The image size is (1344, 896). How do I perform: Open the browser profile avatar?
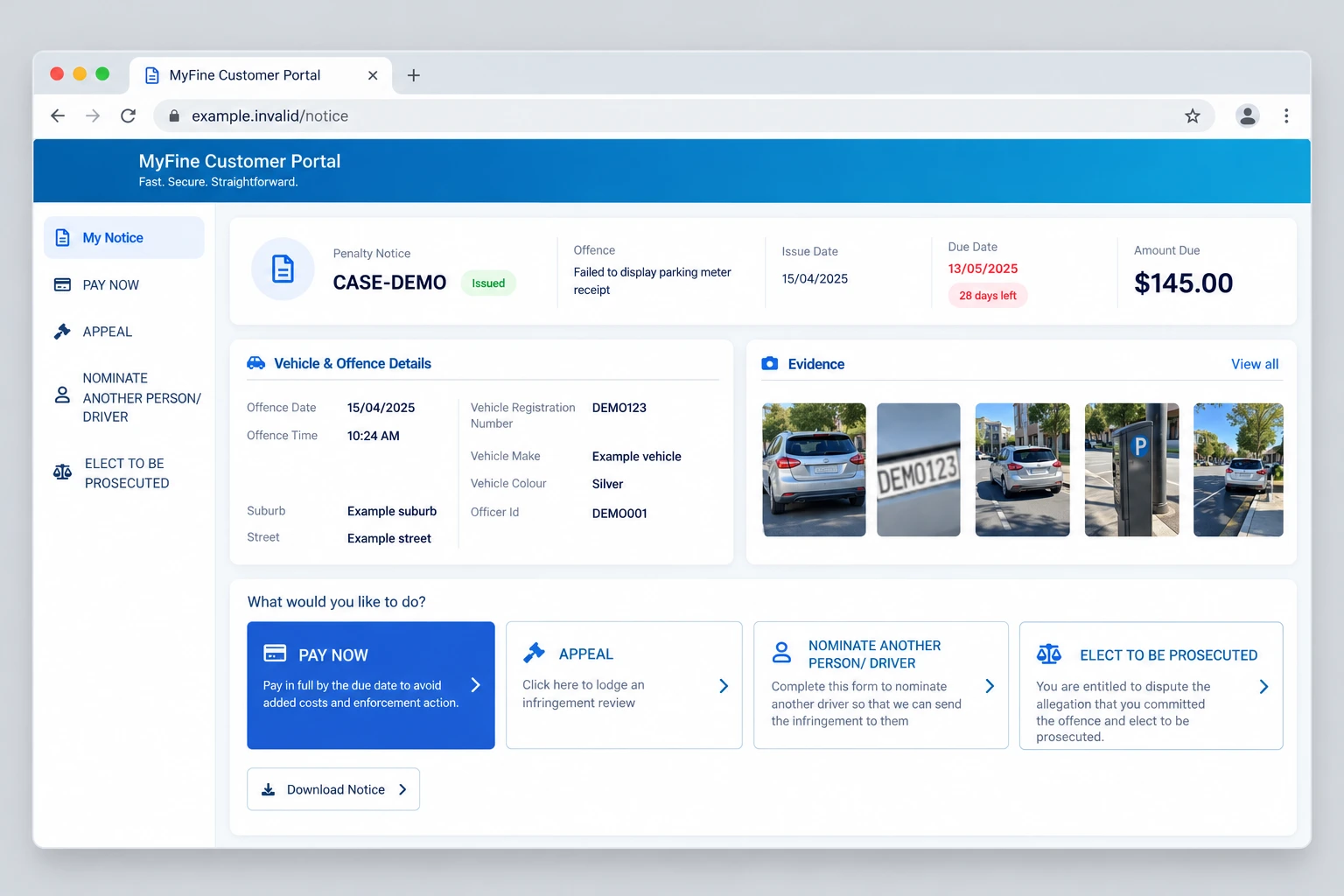pos(1247,115)
